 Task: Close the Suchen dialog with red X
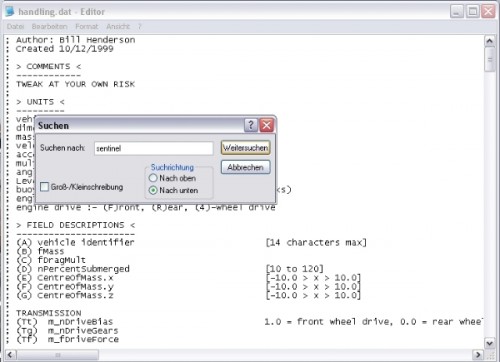pos(267,125)
